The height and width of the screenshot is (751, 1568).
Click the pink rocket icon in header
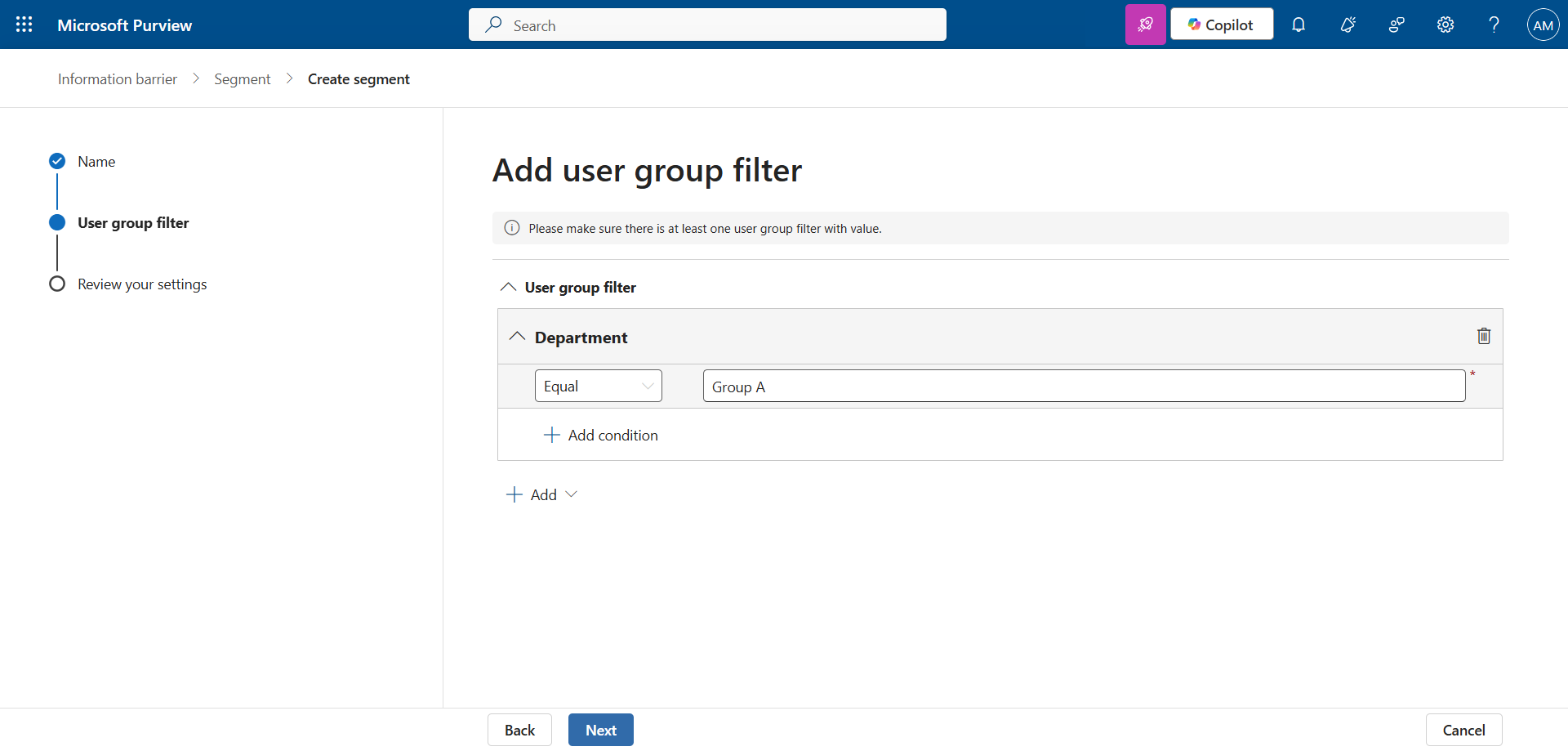[1145, 25]
